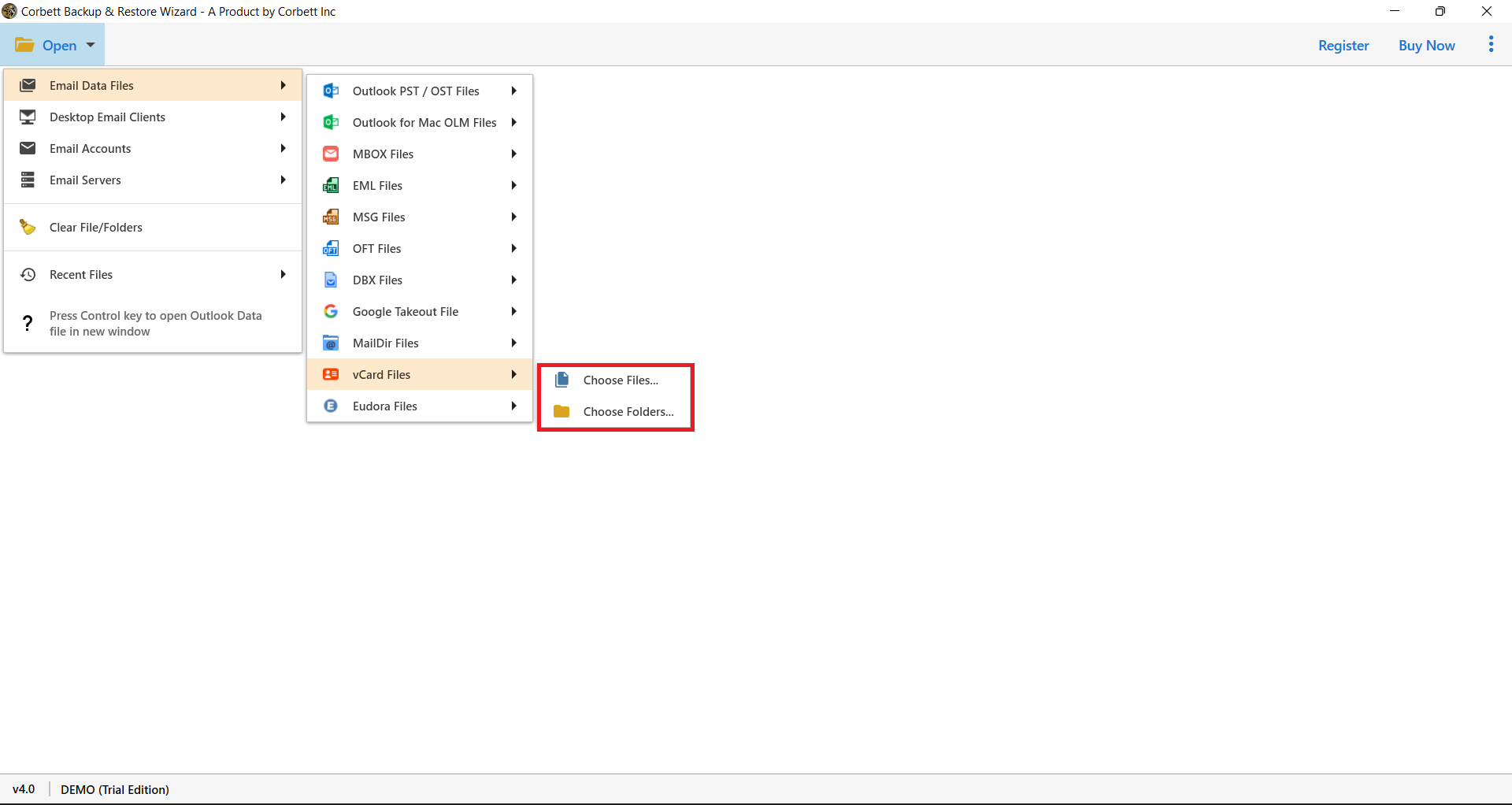
Task: Restore down the application window
Action: 1440,11
